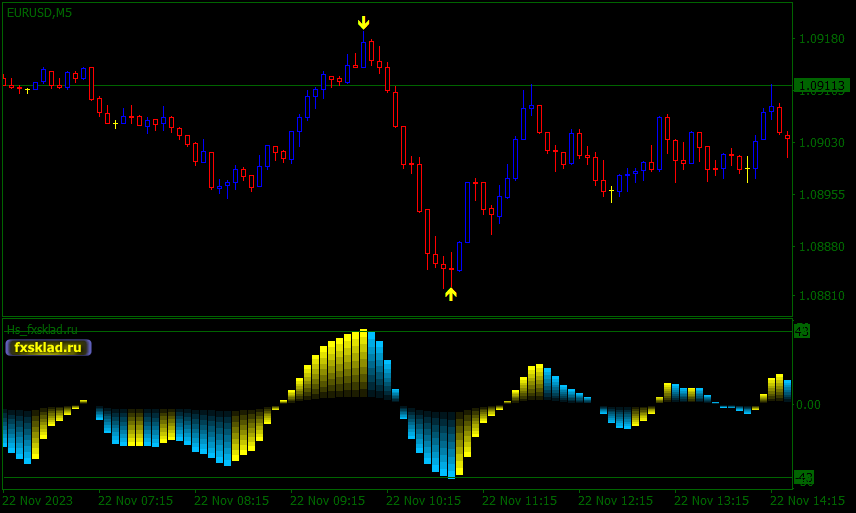Image resolution: width=856 pixels, height=513 pixels.
Task: Click the fxsklad.ru badge button
Action: (x=49, y=347)
